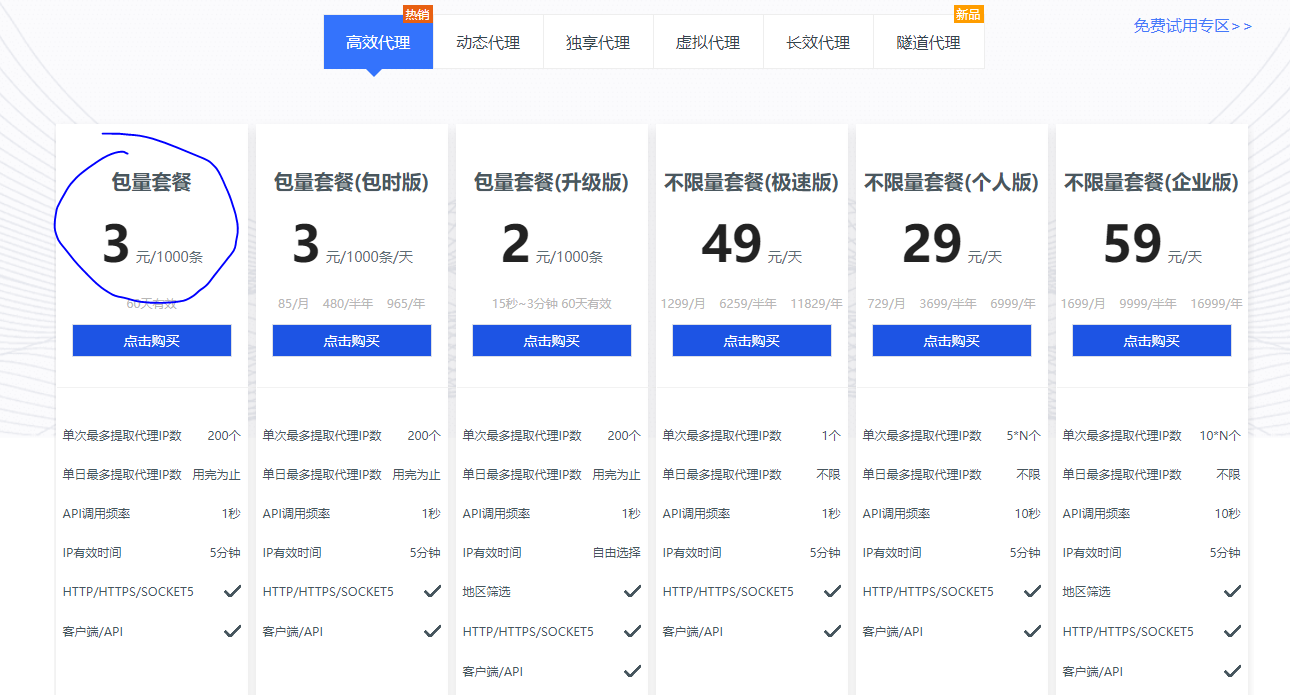Click the 6999/年 price in 个人版

click(x=1013, y=303)
